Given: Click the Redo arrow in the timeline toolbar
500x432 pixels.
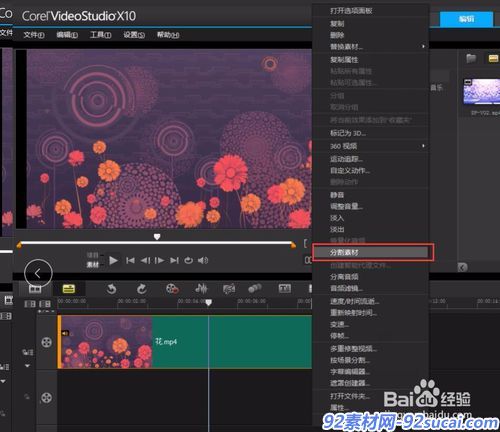Looking at the screenshot, I should click(142, 289).
